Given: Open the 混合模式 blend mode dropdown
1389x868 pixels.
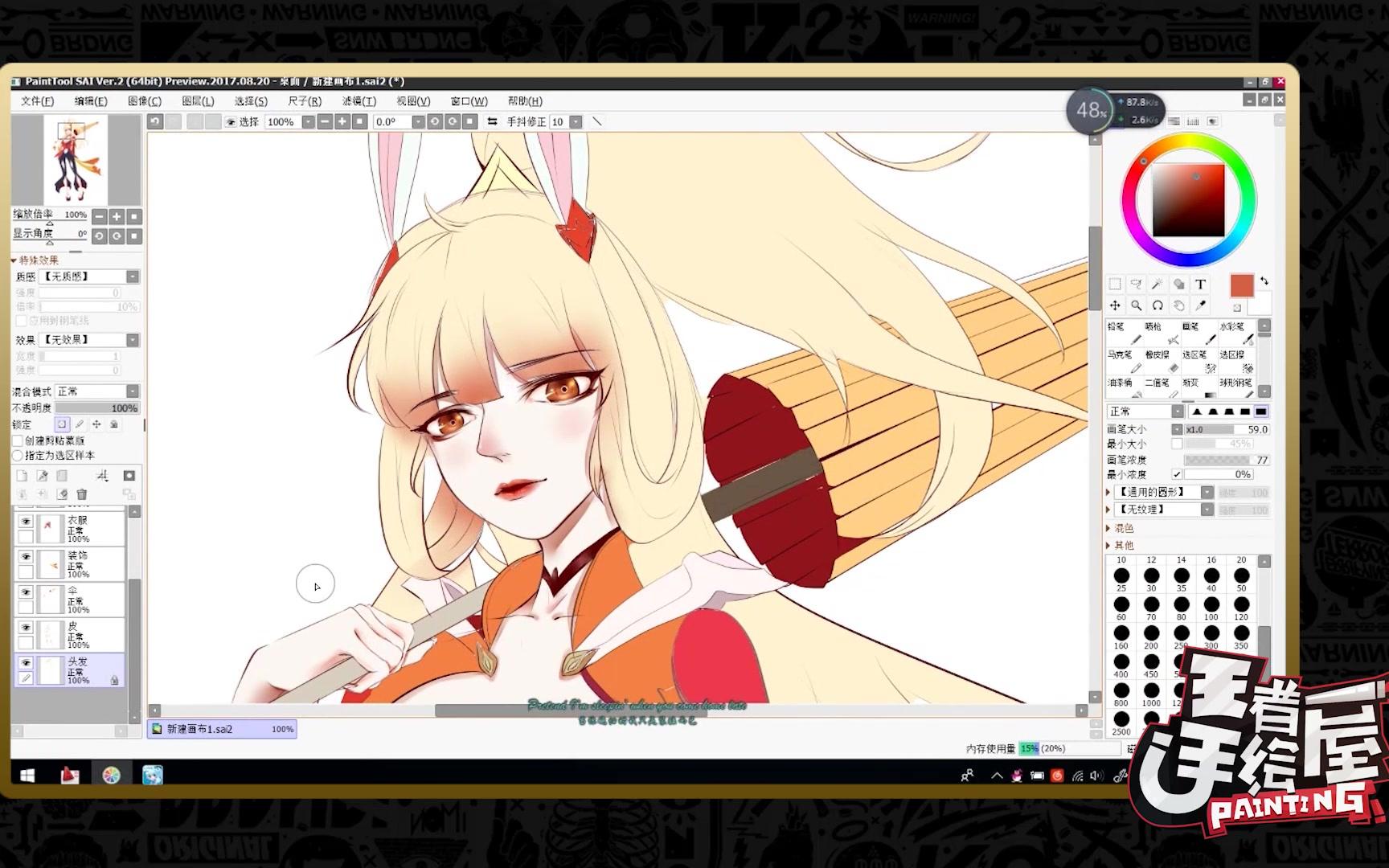Looking at the screenshot, I should pyautogui.click(x=133, y=391).
